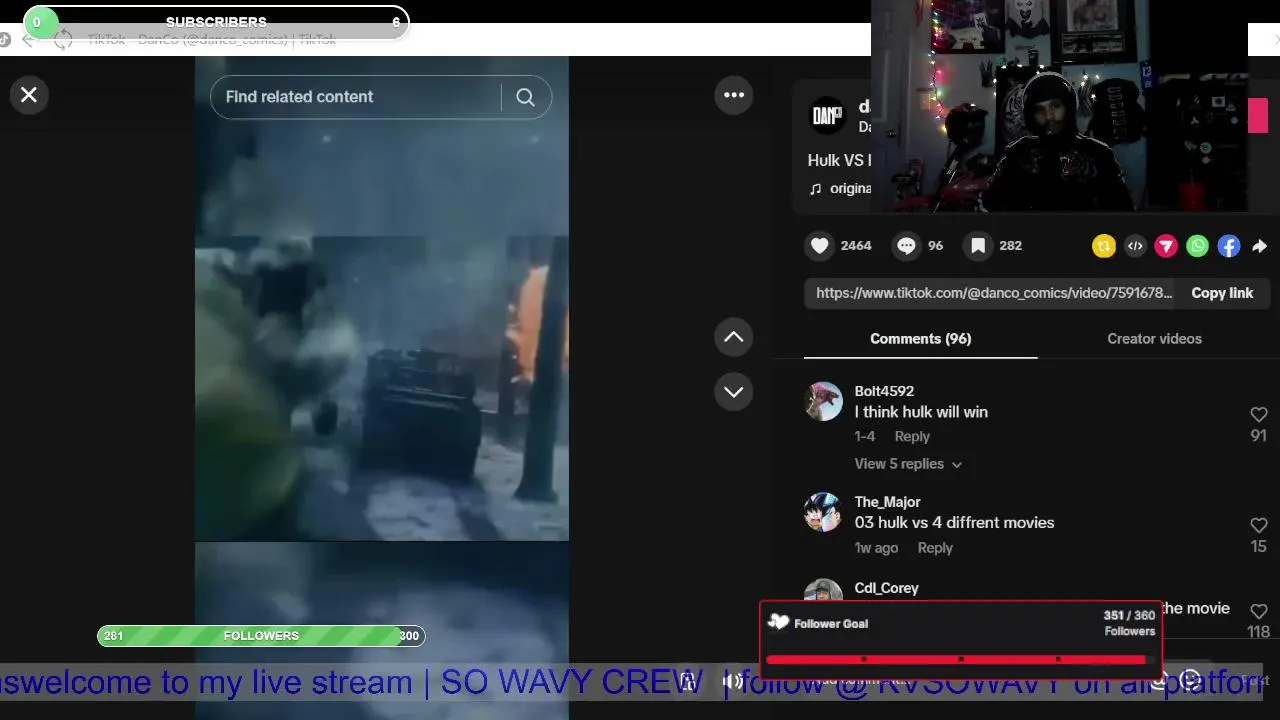This screenshot has height=720, width=1280.
Task: Switch to Creator videos tab
Action: pos(1154,339)
